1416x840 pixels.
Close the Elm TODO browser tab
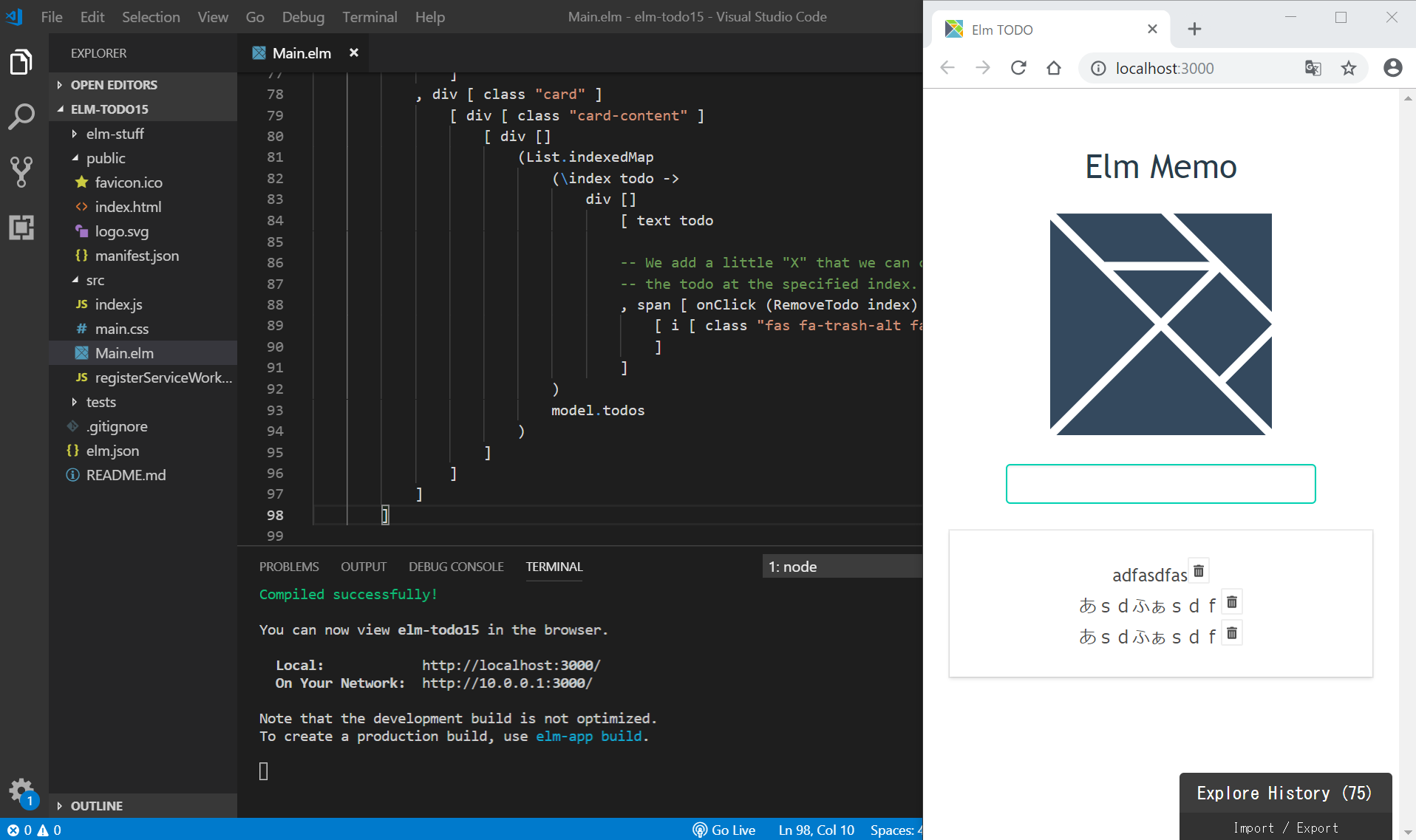pyautogui.click(x=1152, y=29)
